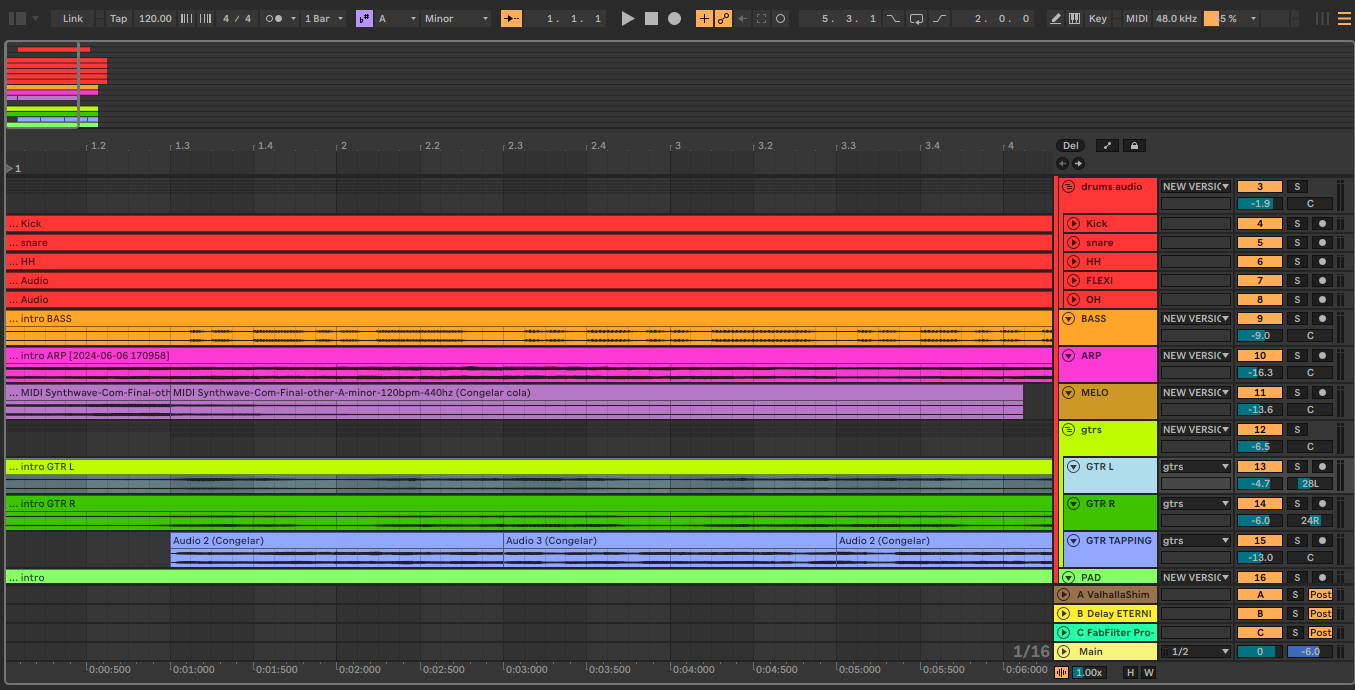Image resolution: width=1355 pixels, height=690 pixels.
Task: Unfold the snare track
Action: [x=1073, y=243]
